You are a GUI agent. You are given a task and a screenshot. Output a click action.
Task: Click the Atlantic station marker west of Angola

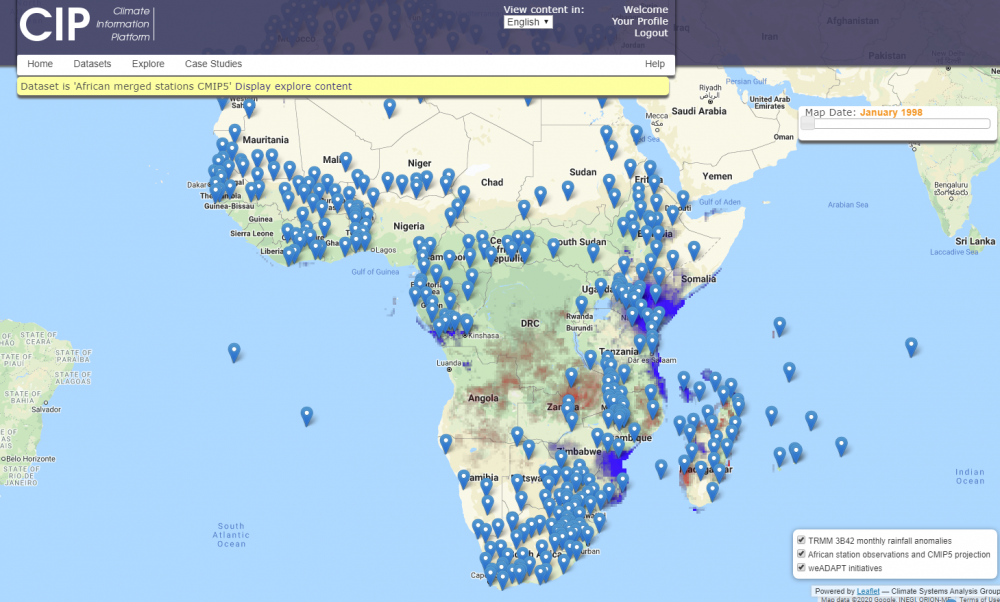point(307,416)
